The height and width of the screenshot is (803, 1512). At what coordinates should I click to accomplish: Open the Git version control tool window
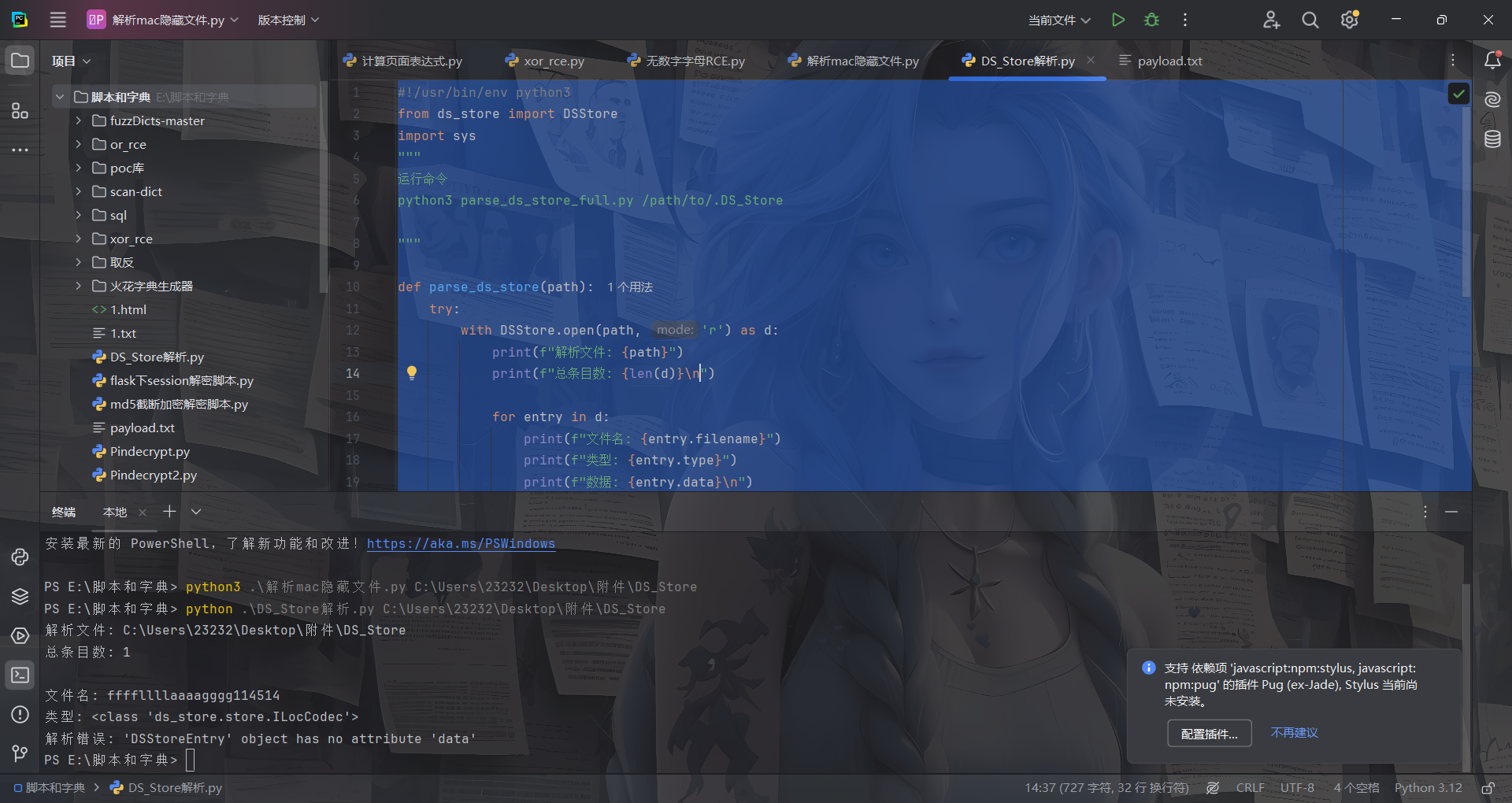click(20, 753)
